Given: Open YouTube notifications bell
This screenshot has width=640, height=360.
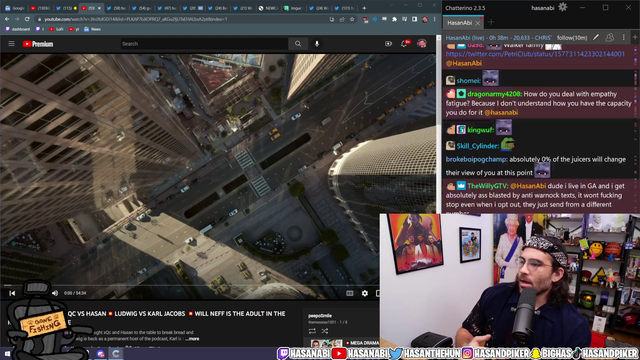Looking at the screenshot, I should [x=404, y=44].
